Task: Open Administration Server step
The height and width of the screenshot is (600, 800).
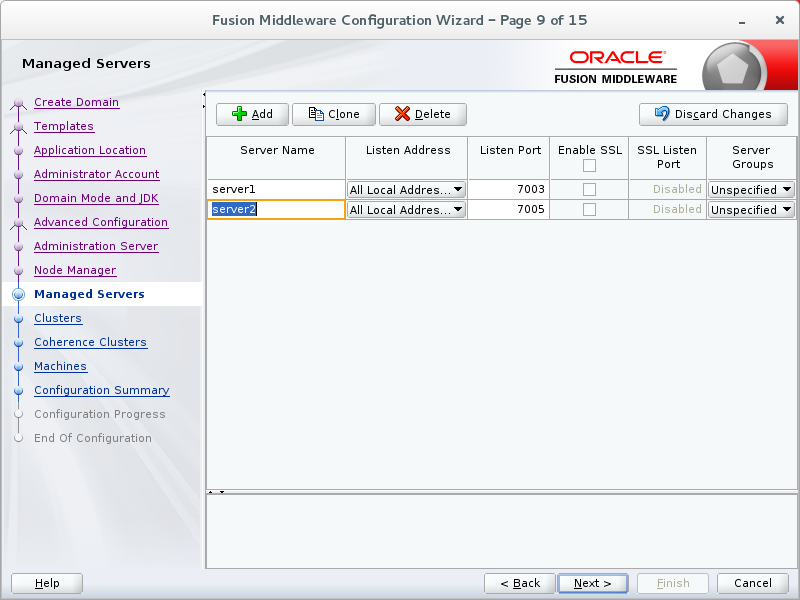Action: point(96,246)
